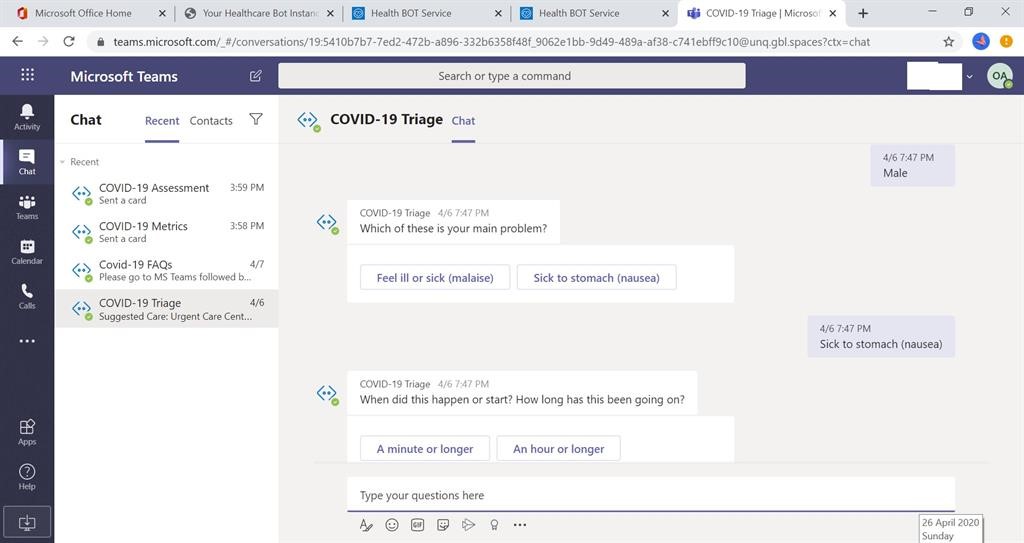Go back in browser history
Image resolution: width=1024 pixels, height=543 pixels.
18,41
